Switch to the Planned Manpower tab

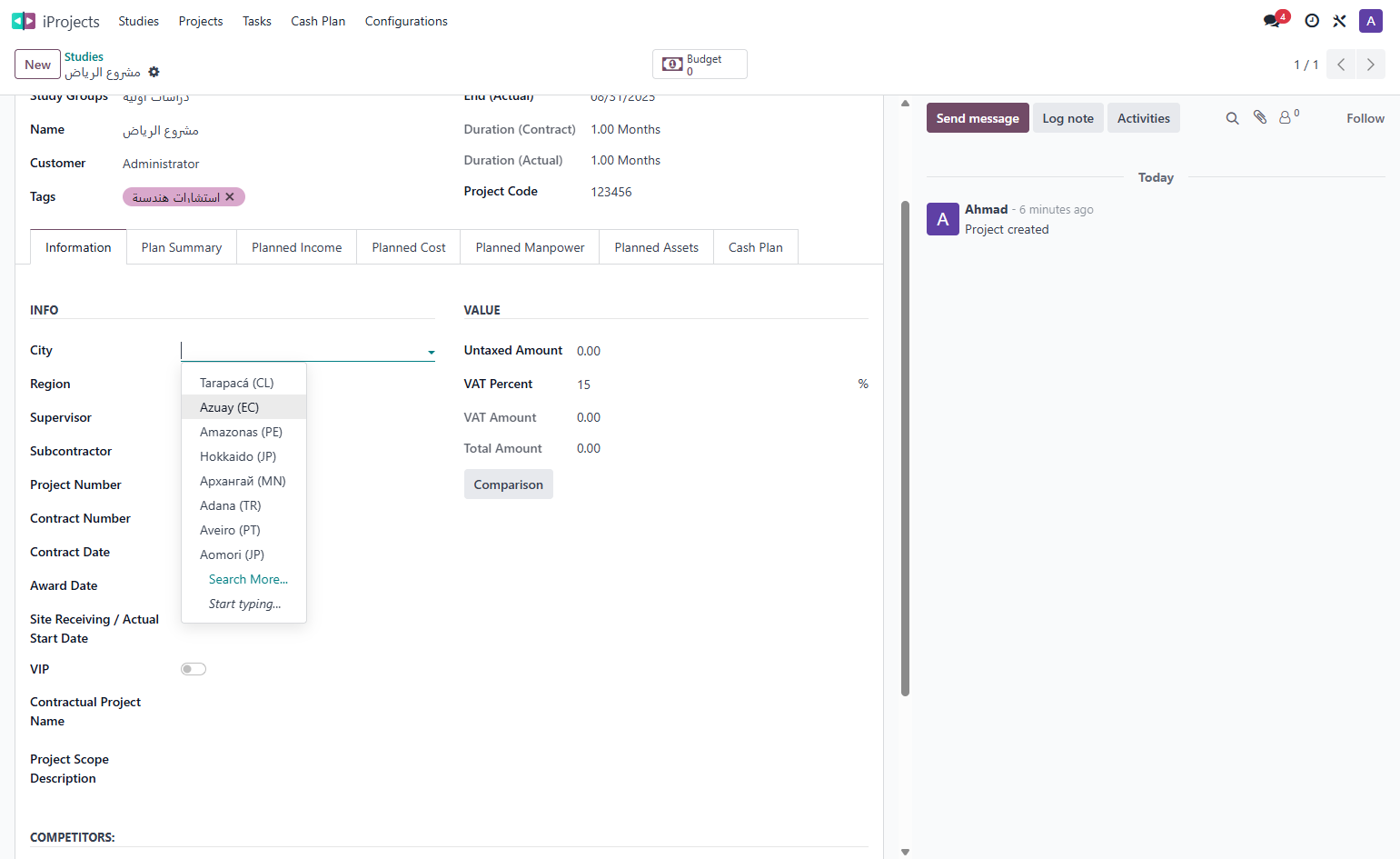click(531, 247)
